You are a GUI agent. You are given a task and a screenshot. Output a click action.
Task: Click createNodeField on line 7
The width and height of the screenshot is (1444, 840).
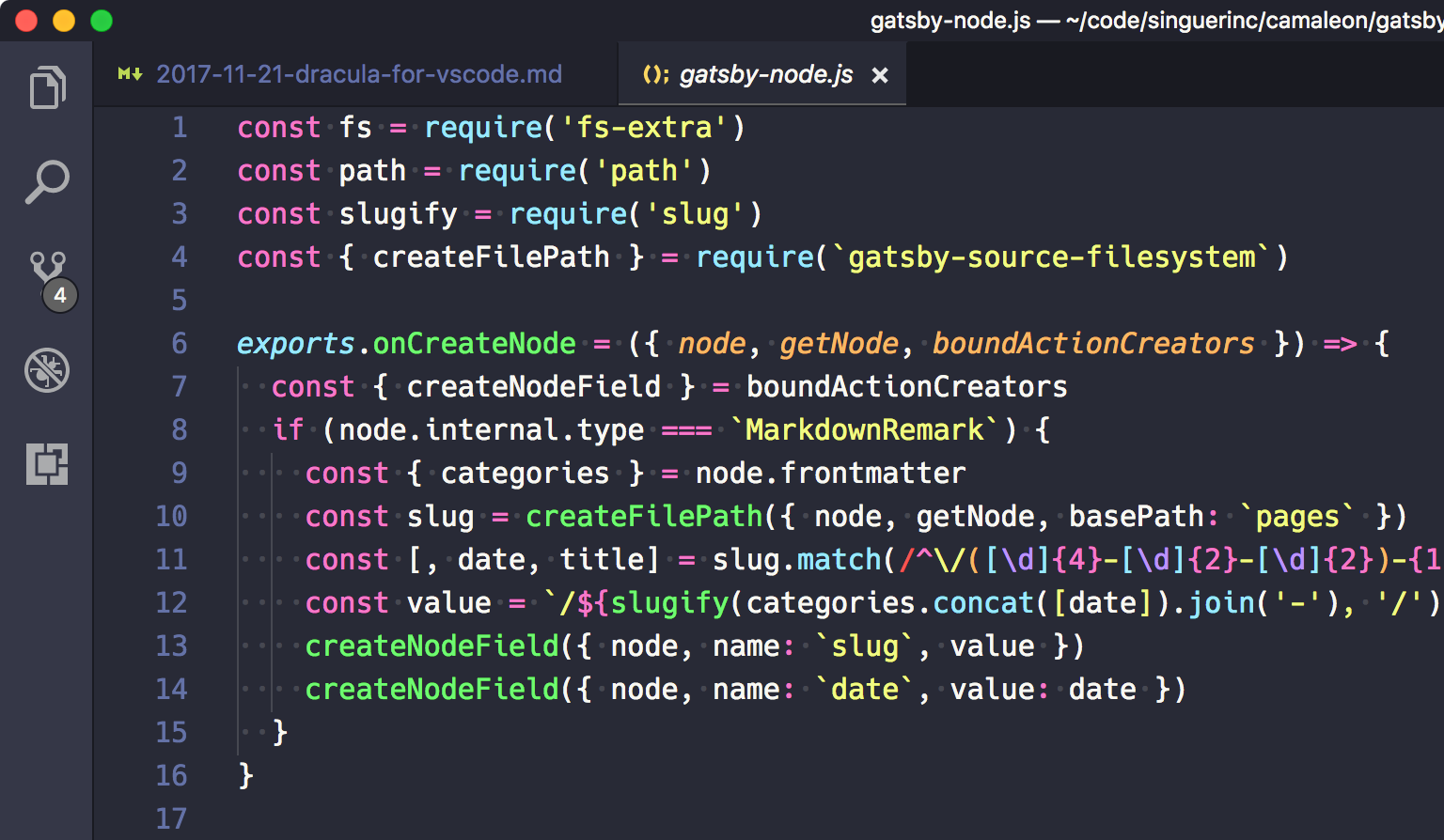coord(534,386)
